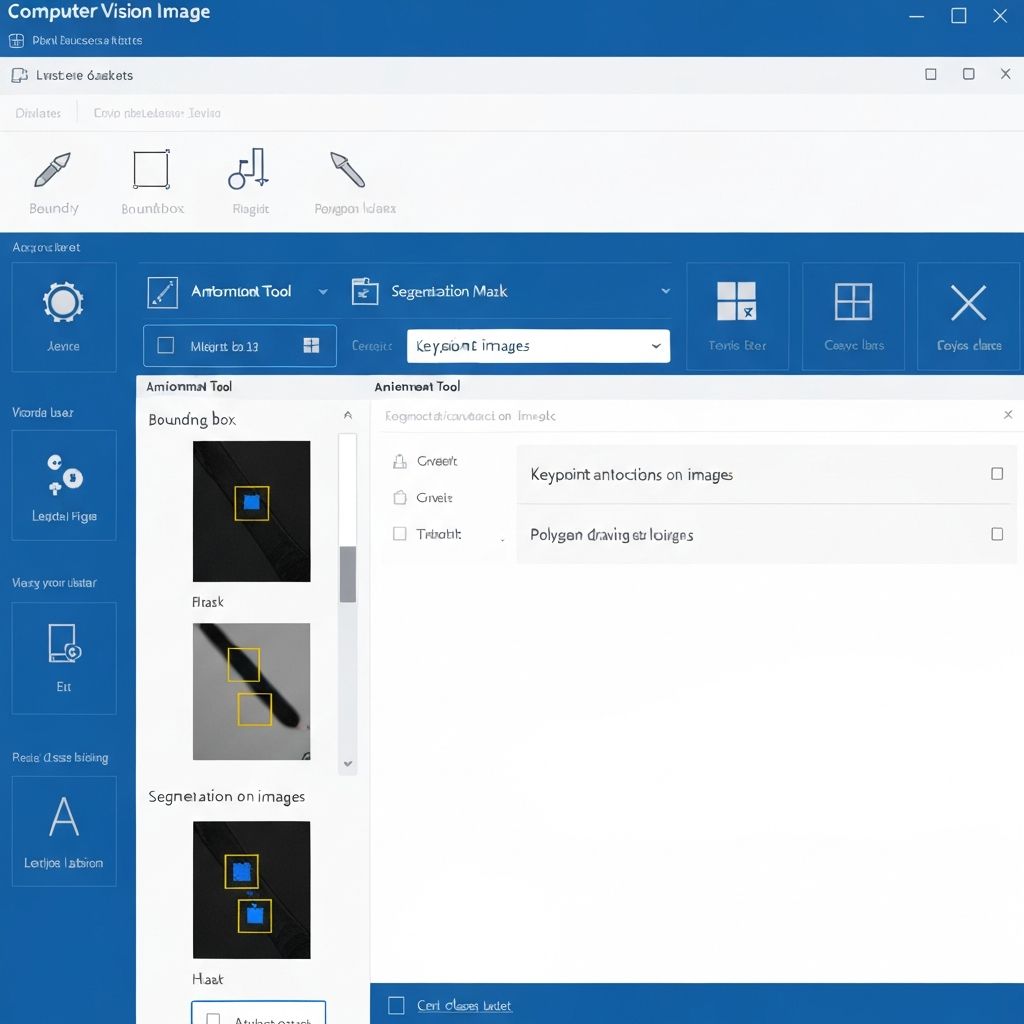Screen dimensions: 1024x1024
Task: Select the bounding box square tool icon
Action: (x=151, y=169)
